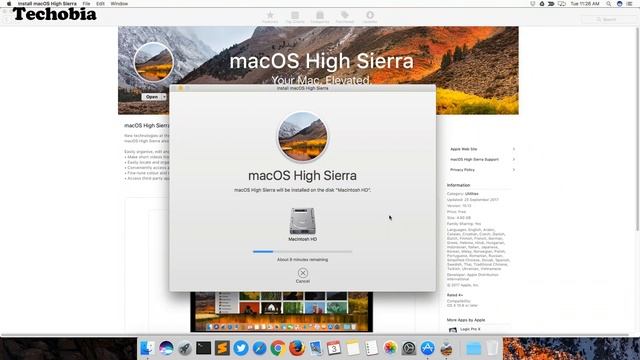Open the Apple Web Site link
Image resolution: width=640 pixels, height=360 pixels.
[464, 149]
